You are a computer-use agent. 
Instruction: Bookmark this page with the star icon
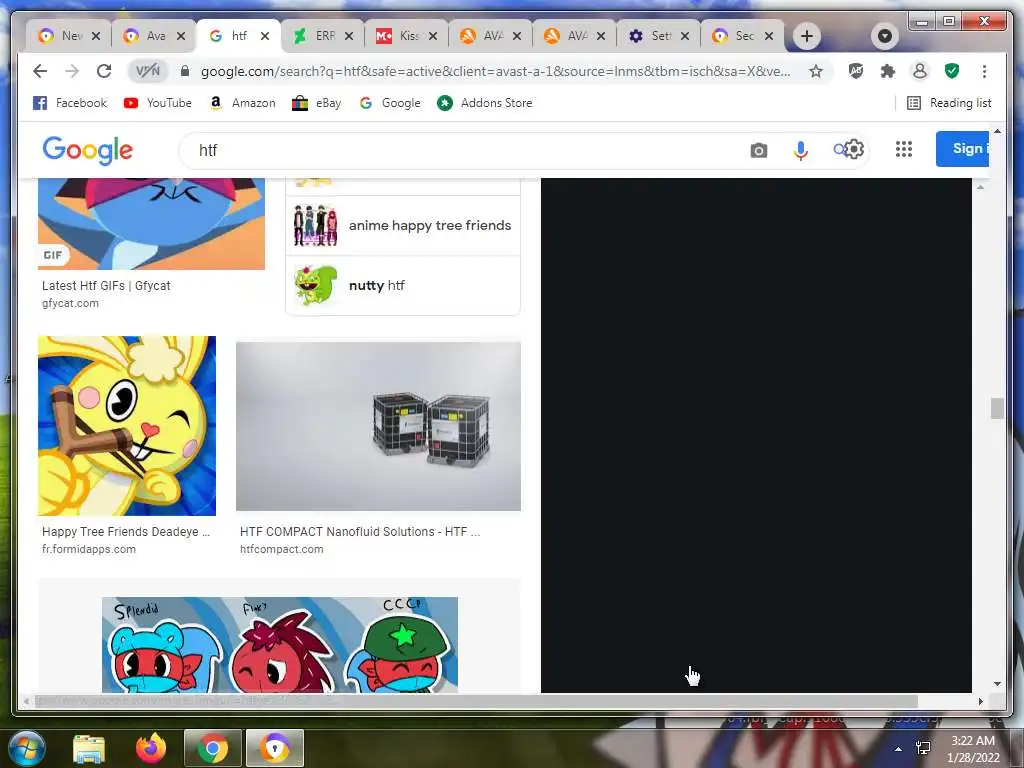click(x=816, y=71)
